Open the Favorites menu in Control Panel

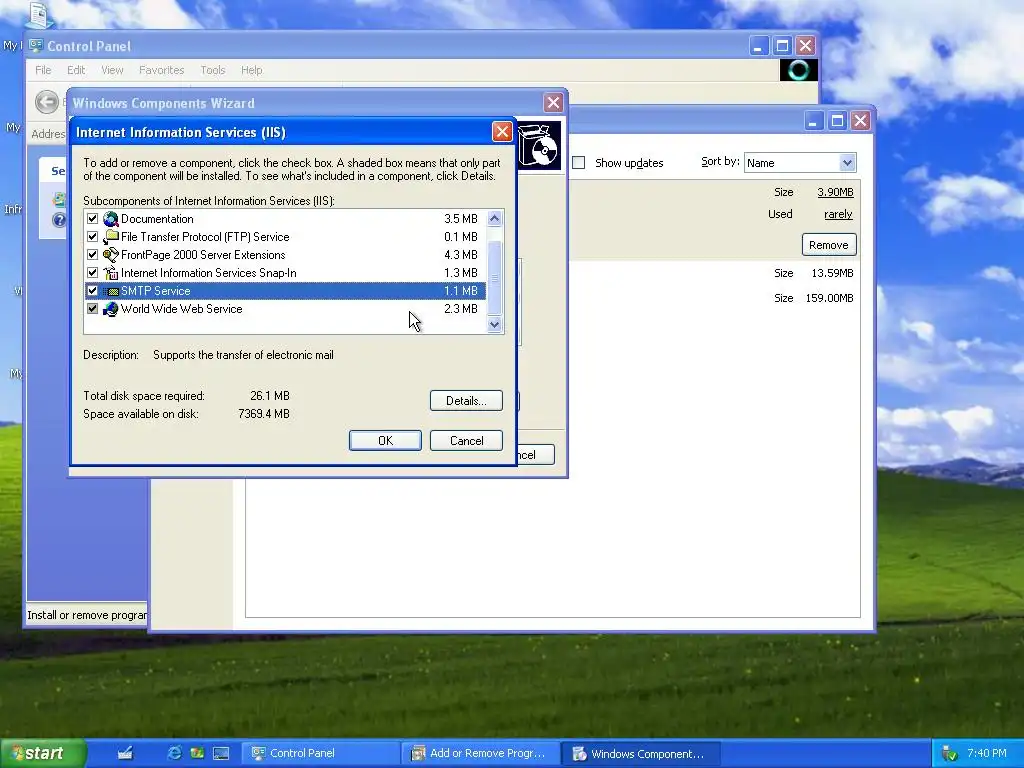(x=161, y=70)
